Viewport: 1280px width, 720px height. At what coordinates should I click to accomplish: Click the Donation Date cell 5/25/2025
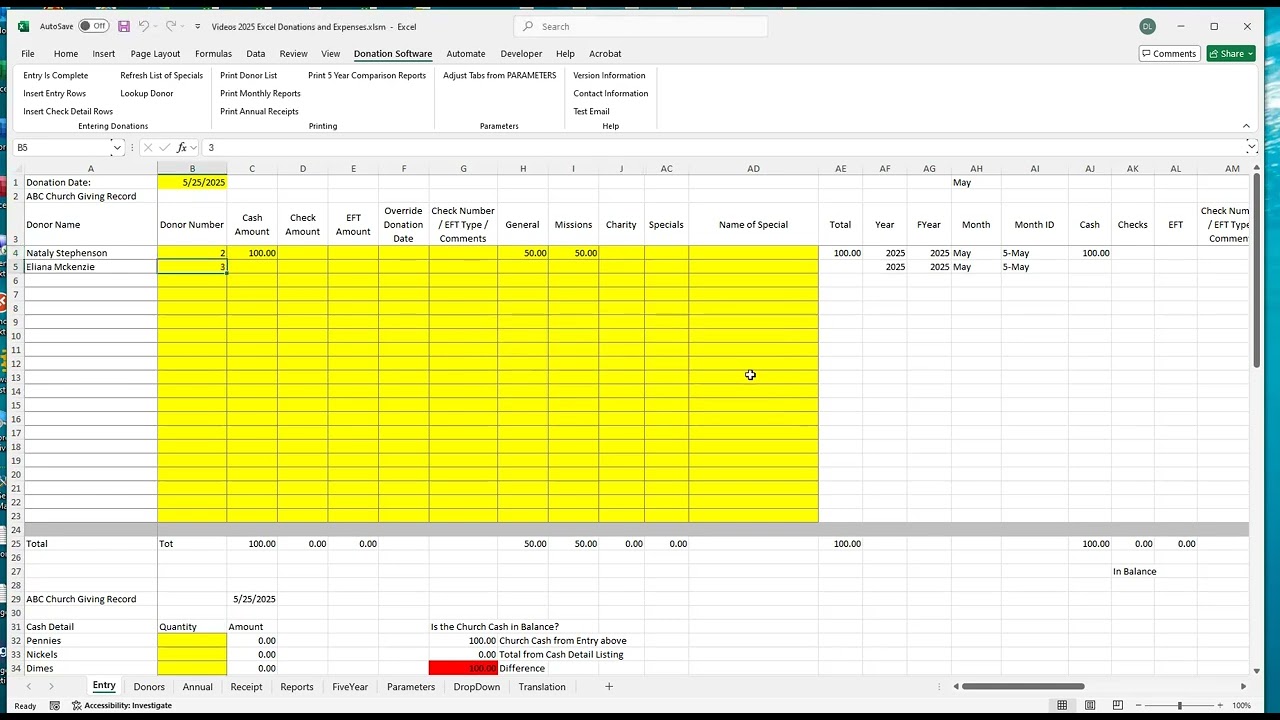pyautogui.click(x=192, y=183)
